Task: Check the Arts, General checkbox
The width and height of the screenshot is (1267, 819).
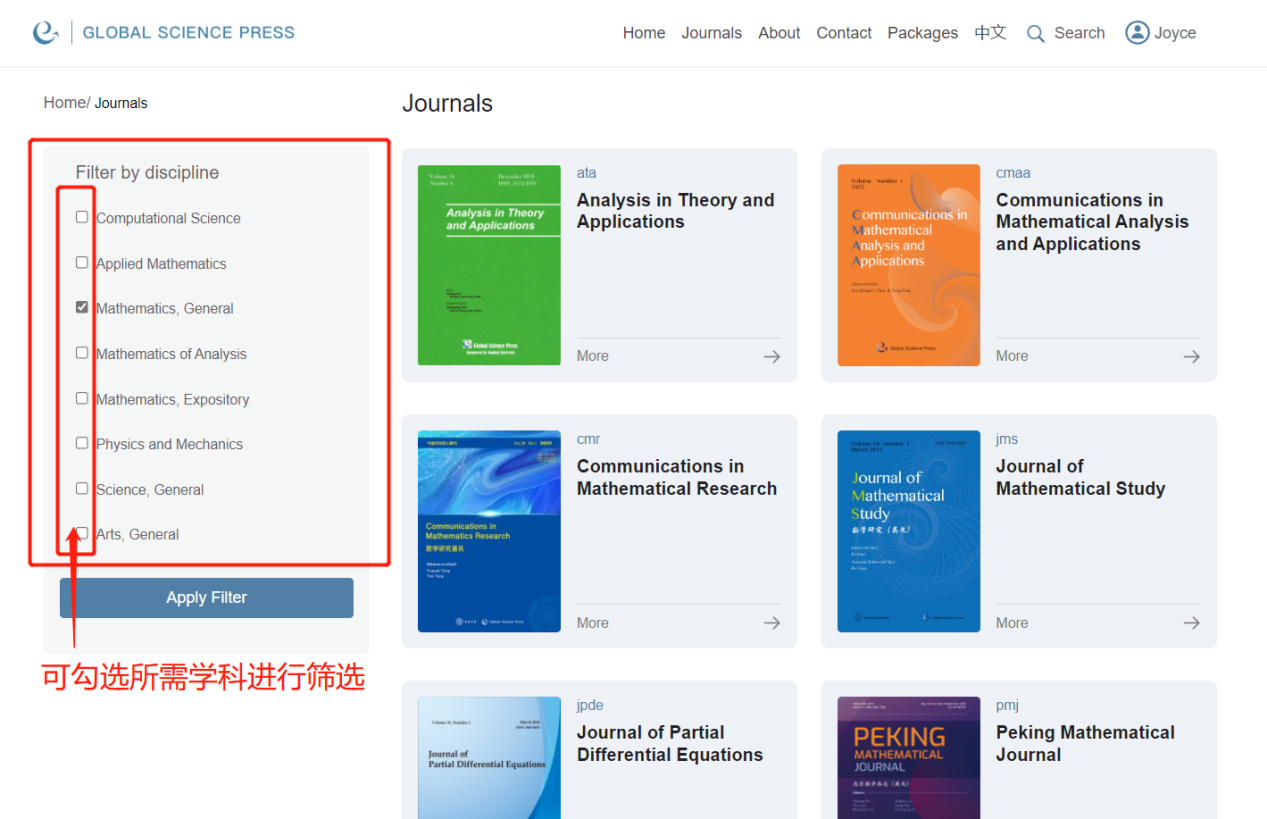Action: point(82,533)
